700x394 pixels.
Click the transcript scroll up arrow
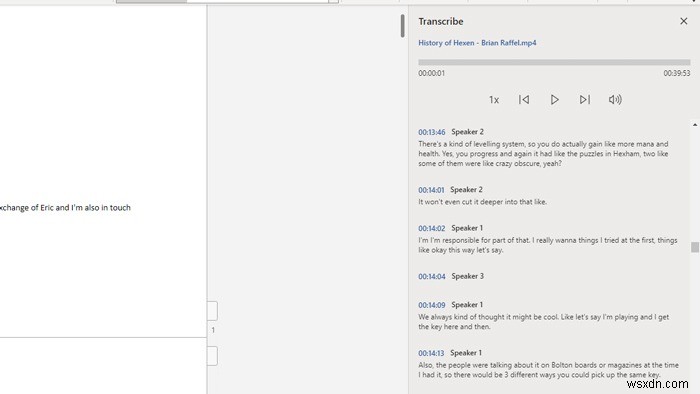[695, 124]
